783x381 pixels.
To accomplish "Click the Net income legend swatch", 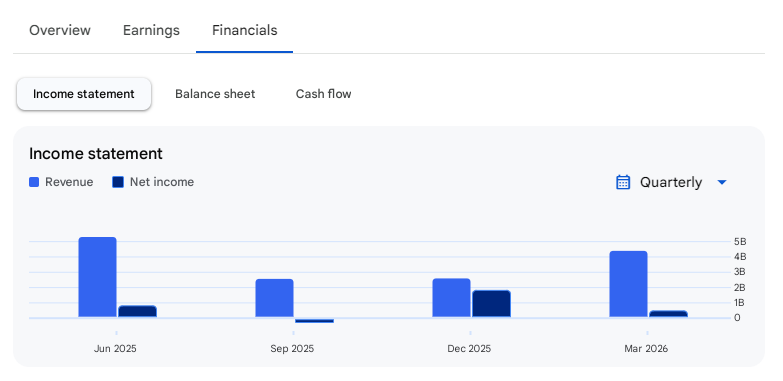I will [118, 182].
